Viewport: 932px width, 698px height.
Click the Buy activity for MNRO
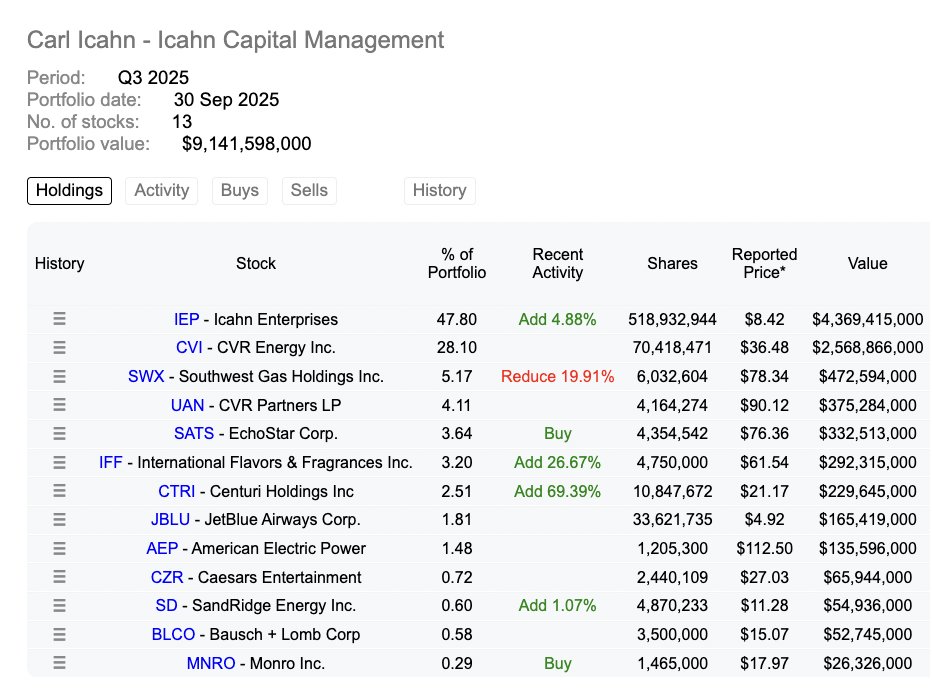tap(558, 664)
